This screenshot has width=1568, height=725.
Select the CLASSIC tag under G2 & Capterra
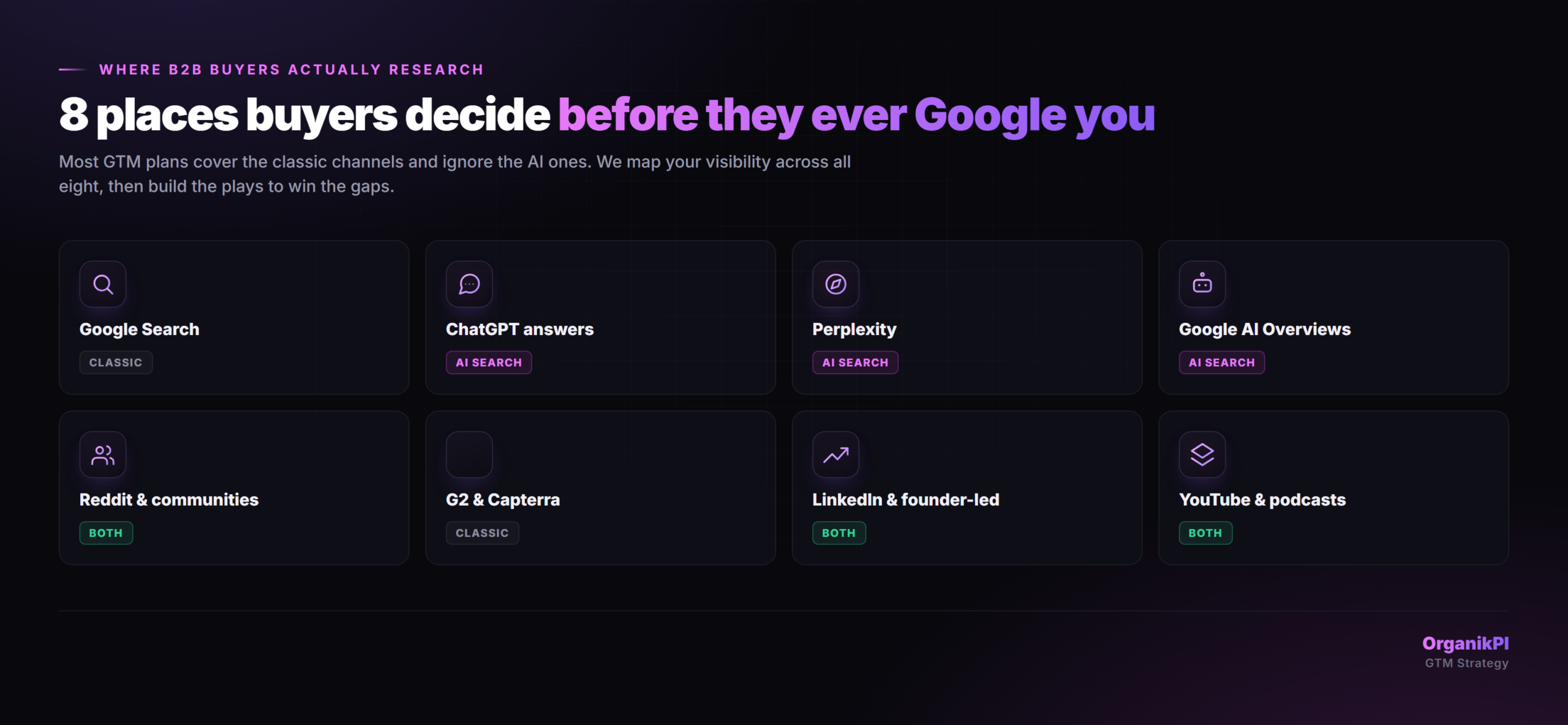[x=482, y=533]
